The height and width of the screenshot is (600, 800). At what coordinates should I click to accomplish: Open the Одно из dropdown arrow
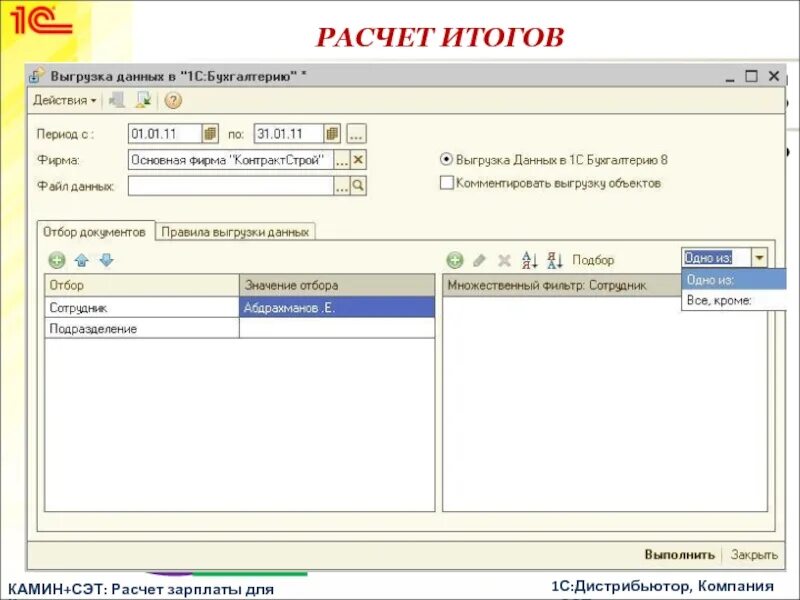coord(759,258)
